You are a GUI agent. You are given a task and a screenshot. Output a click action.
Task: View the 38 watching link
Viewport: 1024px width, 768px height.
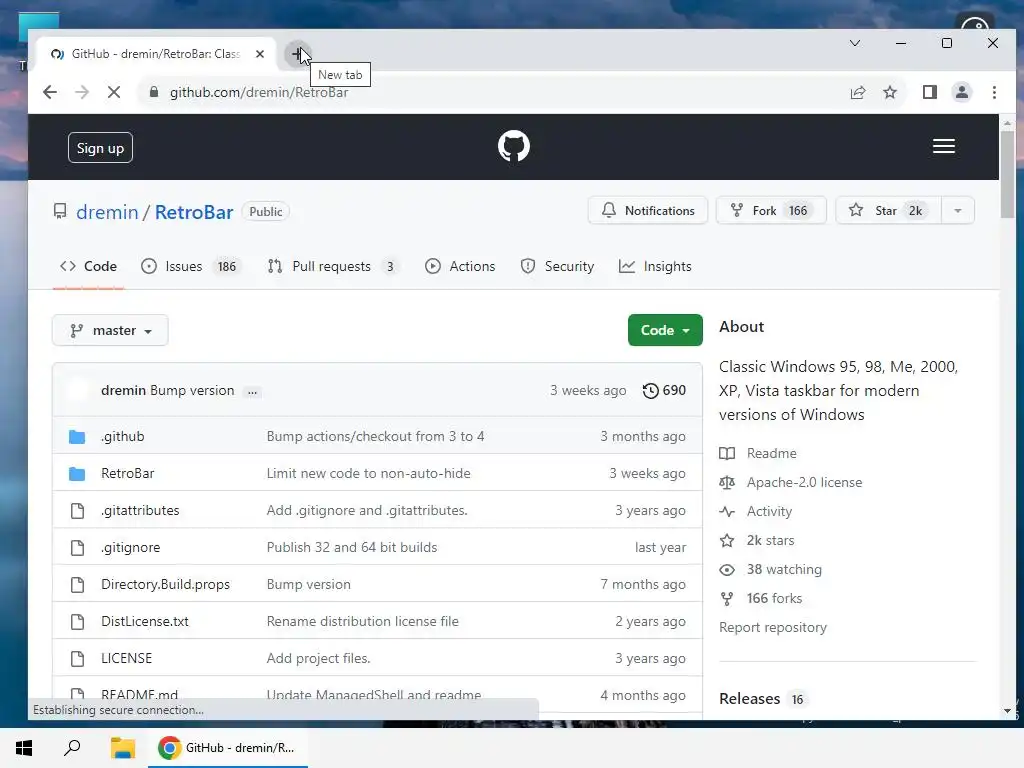coord(771,569)
